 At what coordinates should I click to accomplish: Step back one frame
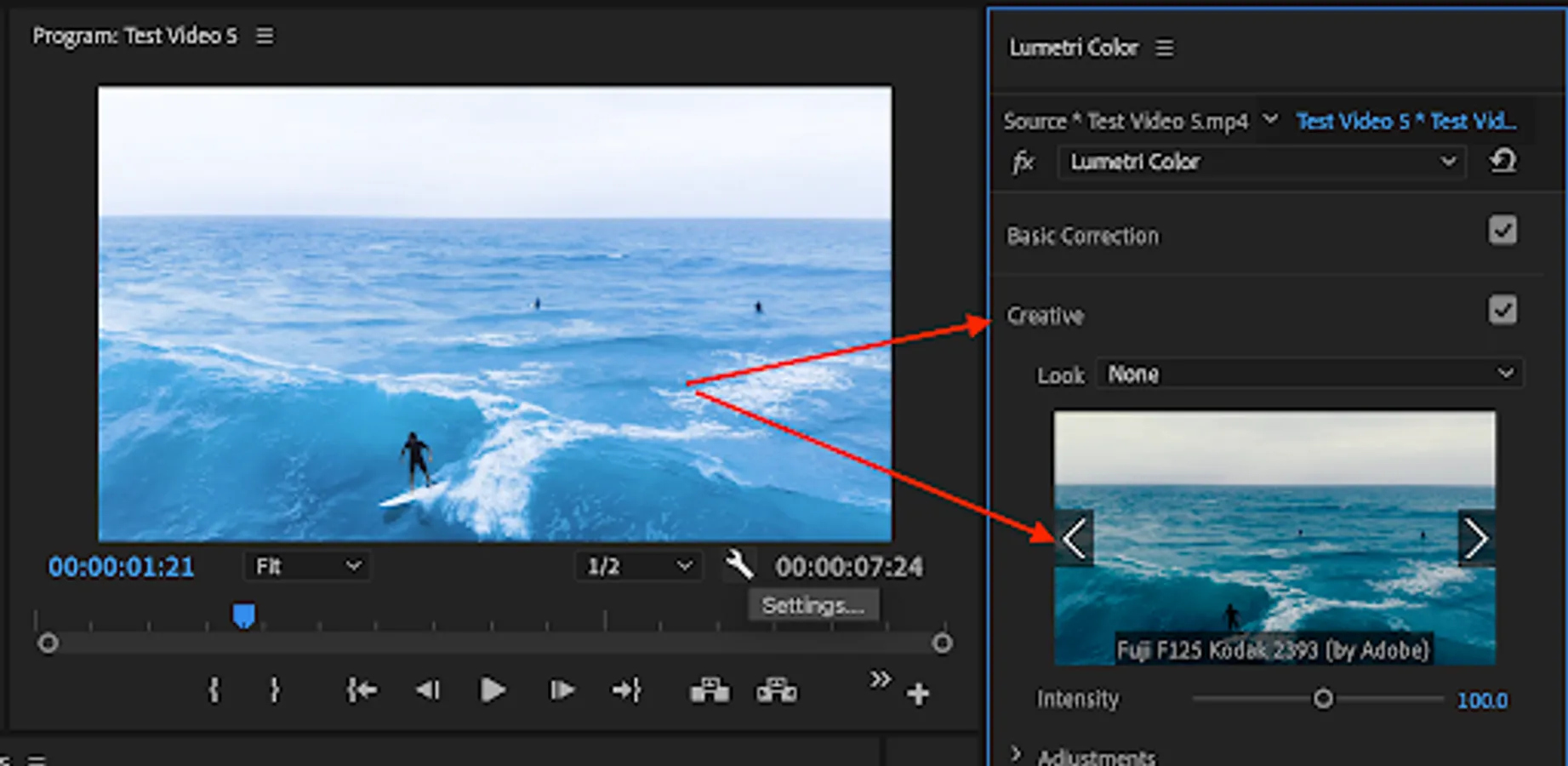tap(427, 690)
